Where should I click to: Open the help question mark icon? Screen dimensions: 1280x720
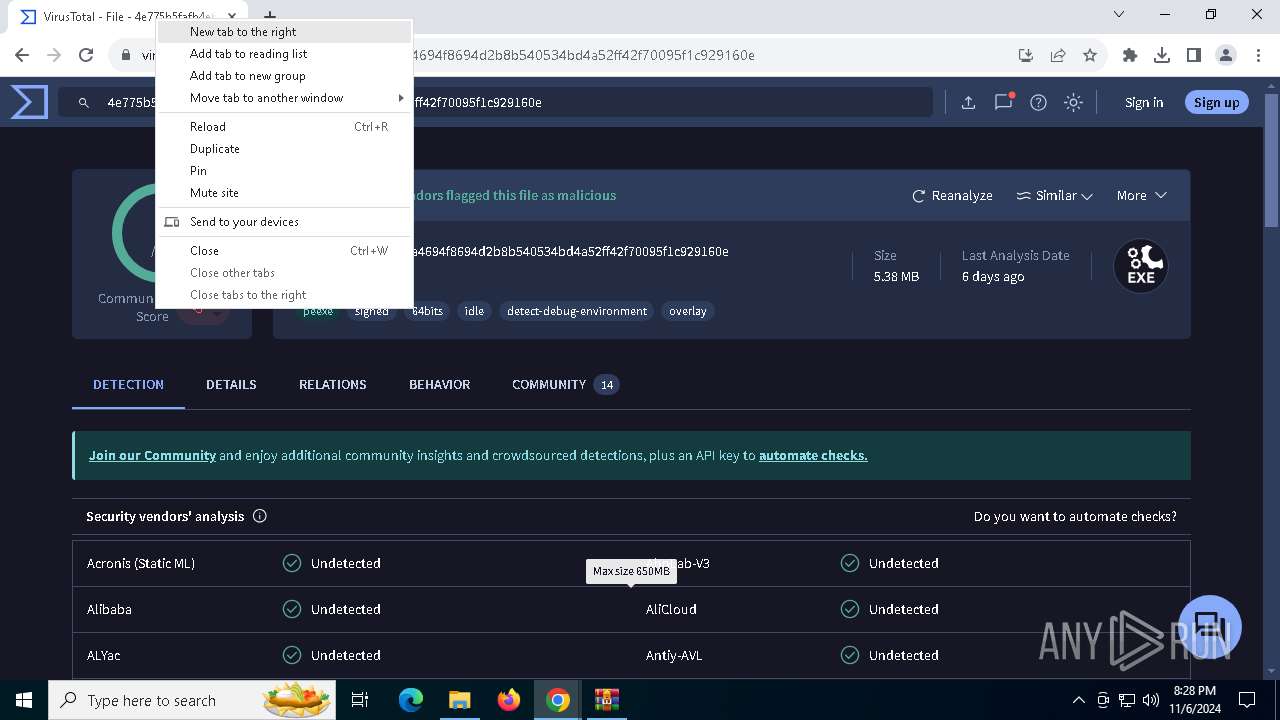coord(1038,102)
